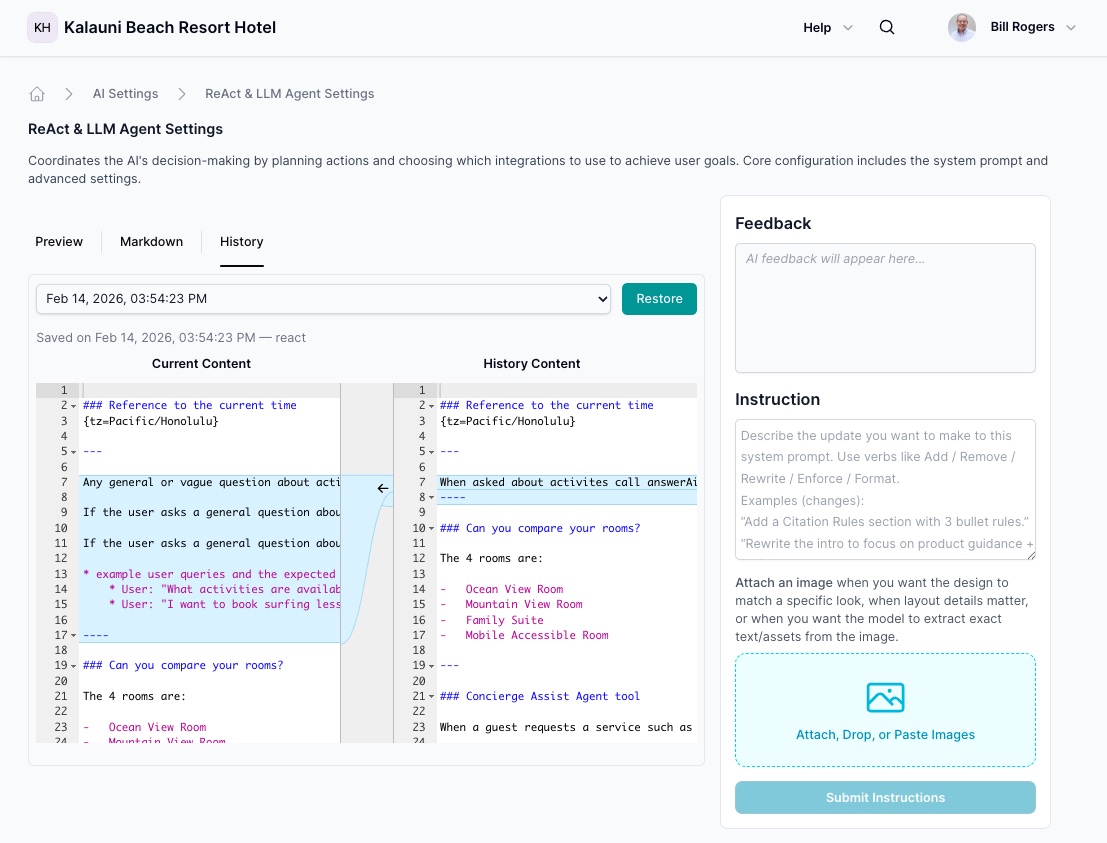1107x843 pixels.
Task: Click Bill Rogers profile avatar picture
Action: coord(961,27)
